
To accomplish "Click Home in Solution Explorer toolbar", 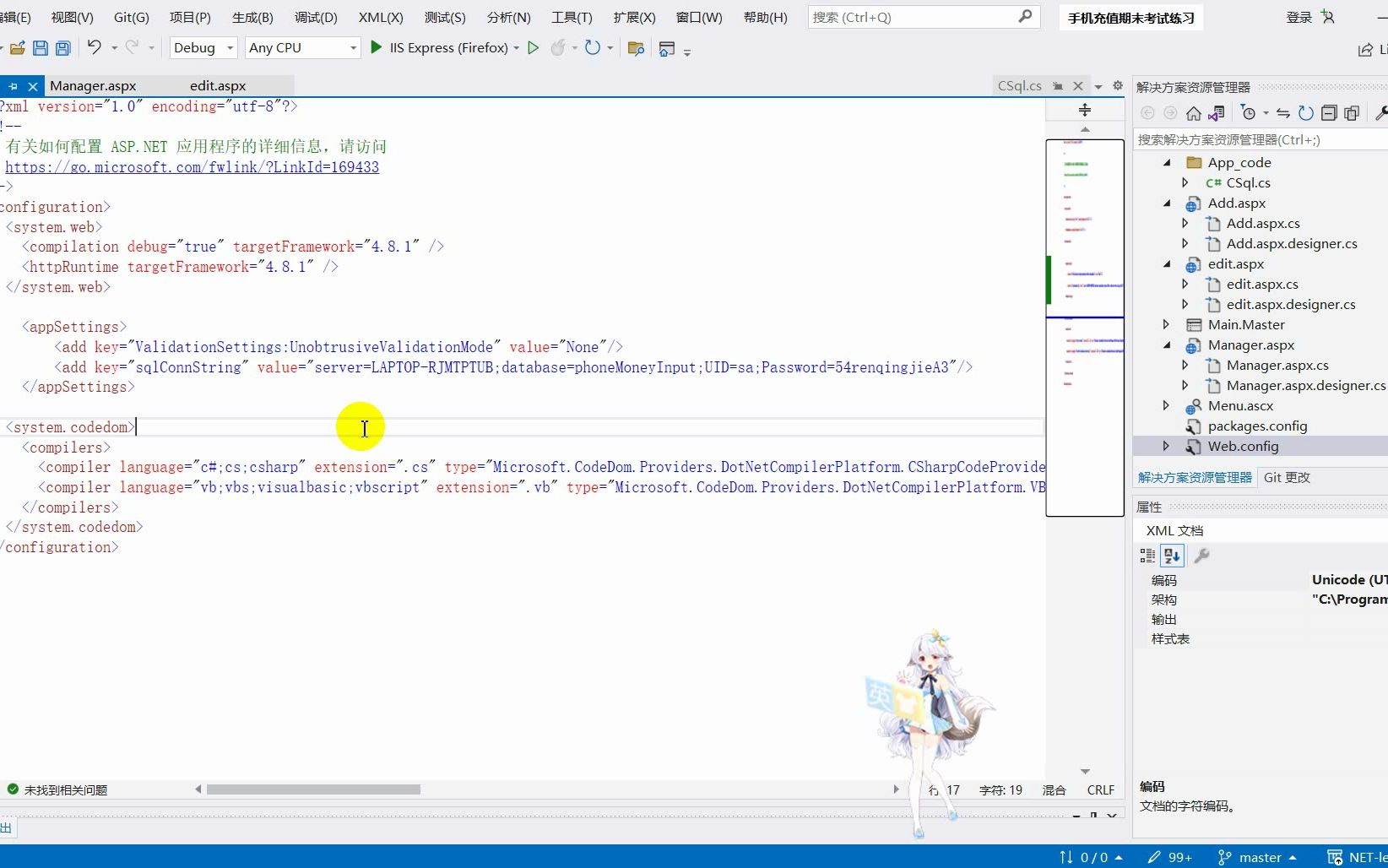I will click(1193, 113).
